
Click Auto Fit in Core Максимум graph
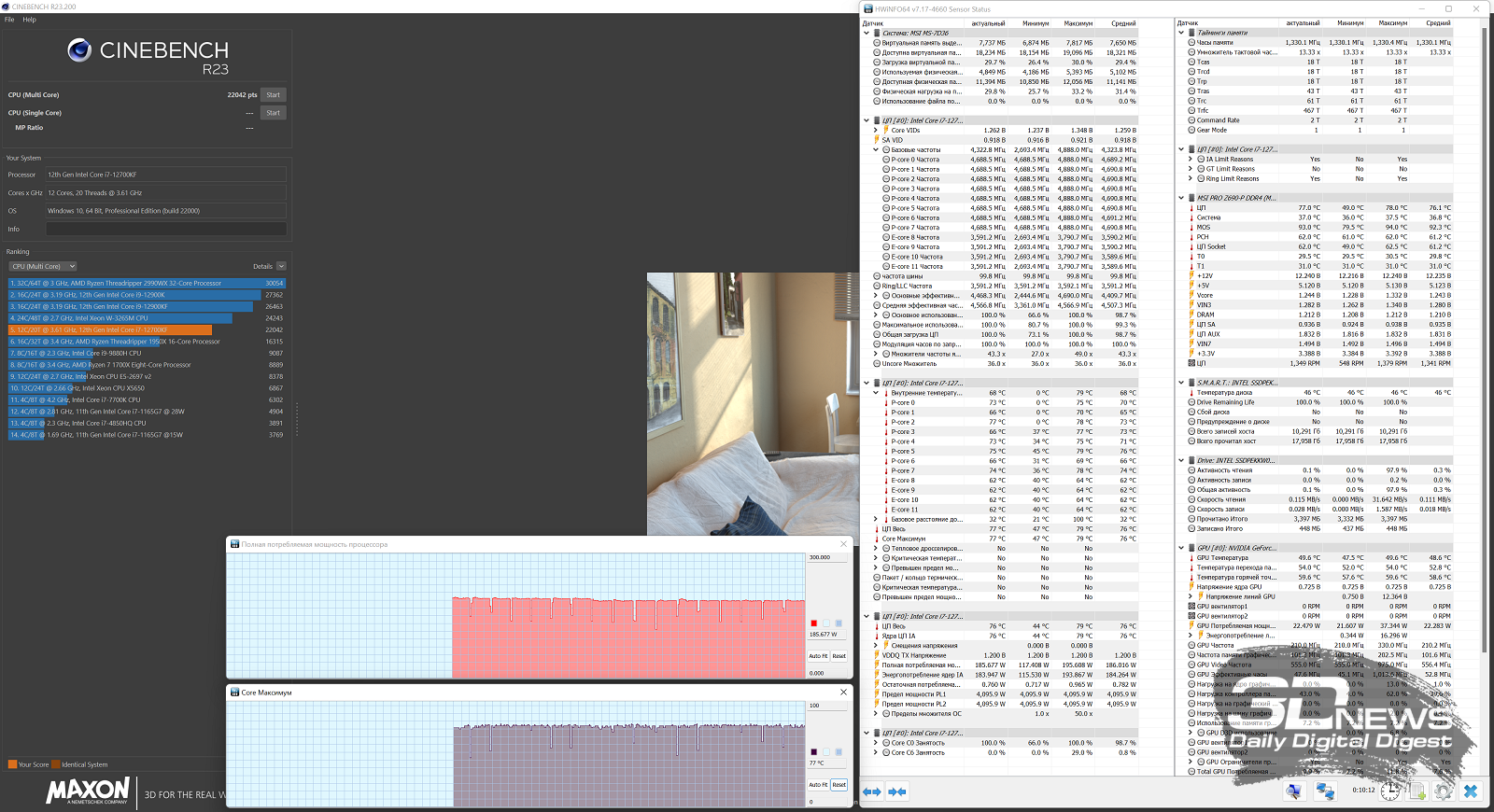click(x=817, y=785)
